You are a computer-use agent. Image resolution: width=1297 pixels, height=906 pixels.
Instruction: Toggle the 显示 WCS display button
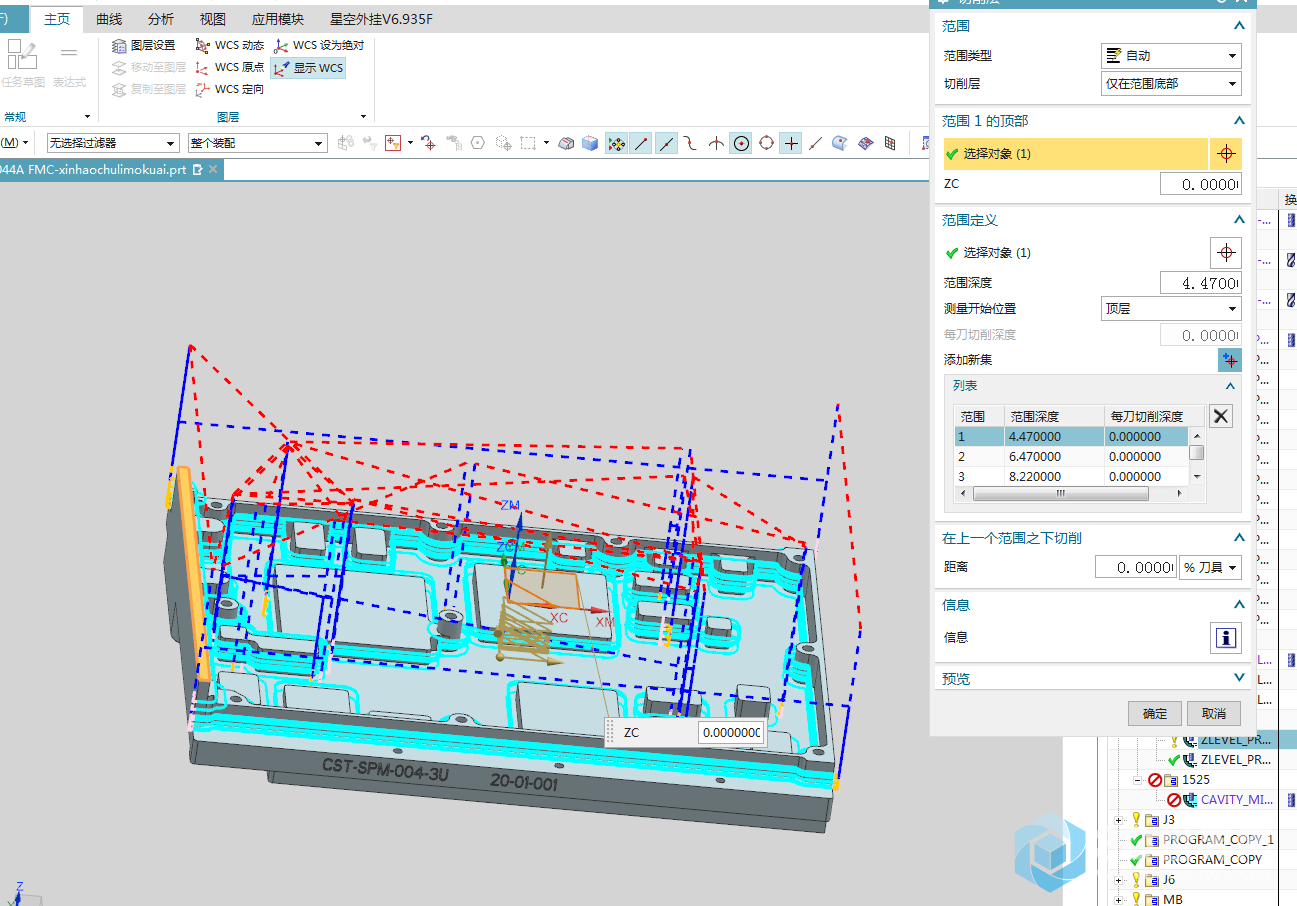click(308, 68)
